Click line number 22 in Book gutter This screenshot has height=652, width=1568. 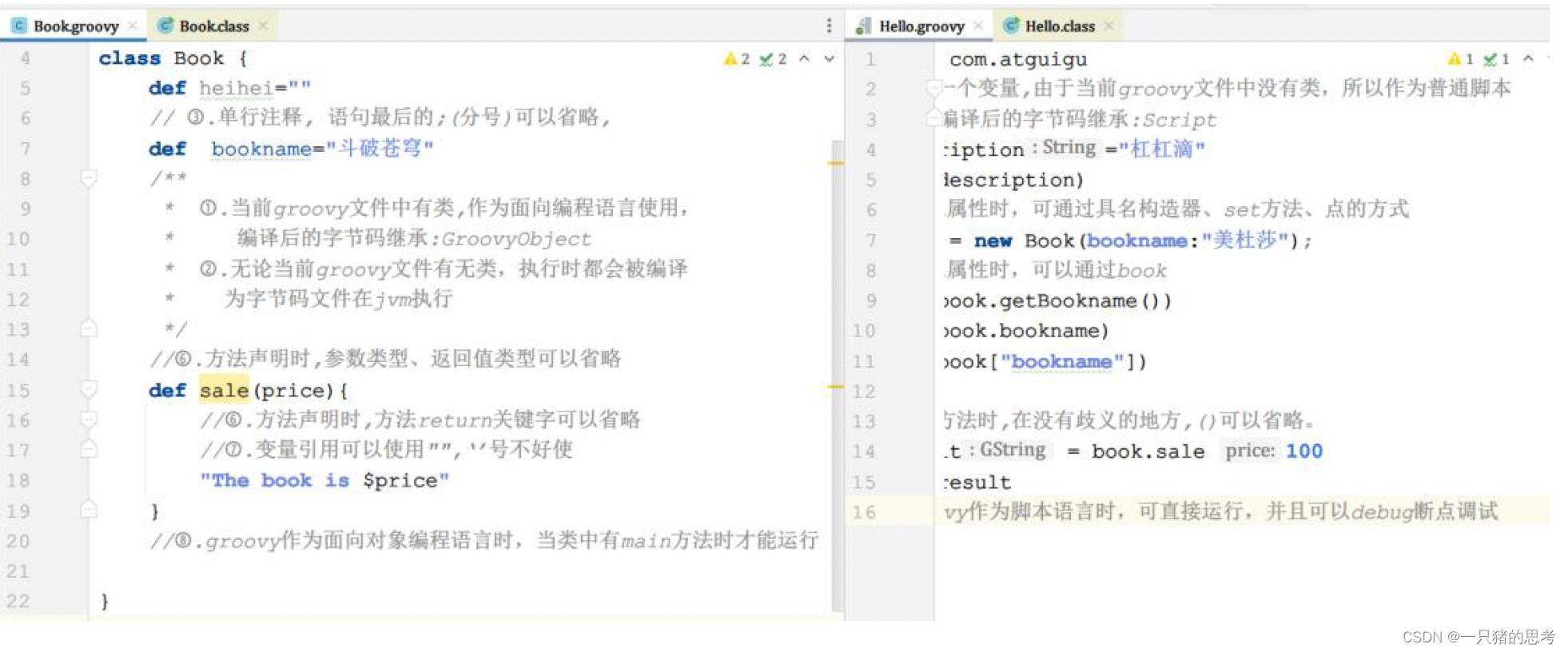tap(18, 601)
